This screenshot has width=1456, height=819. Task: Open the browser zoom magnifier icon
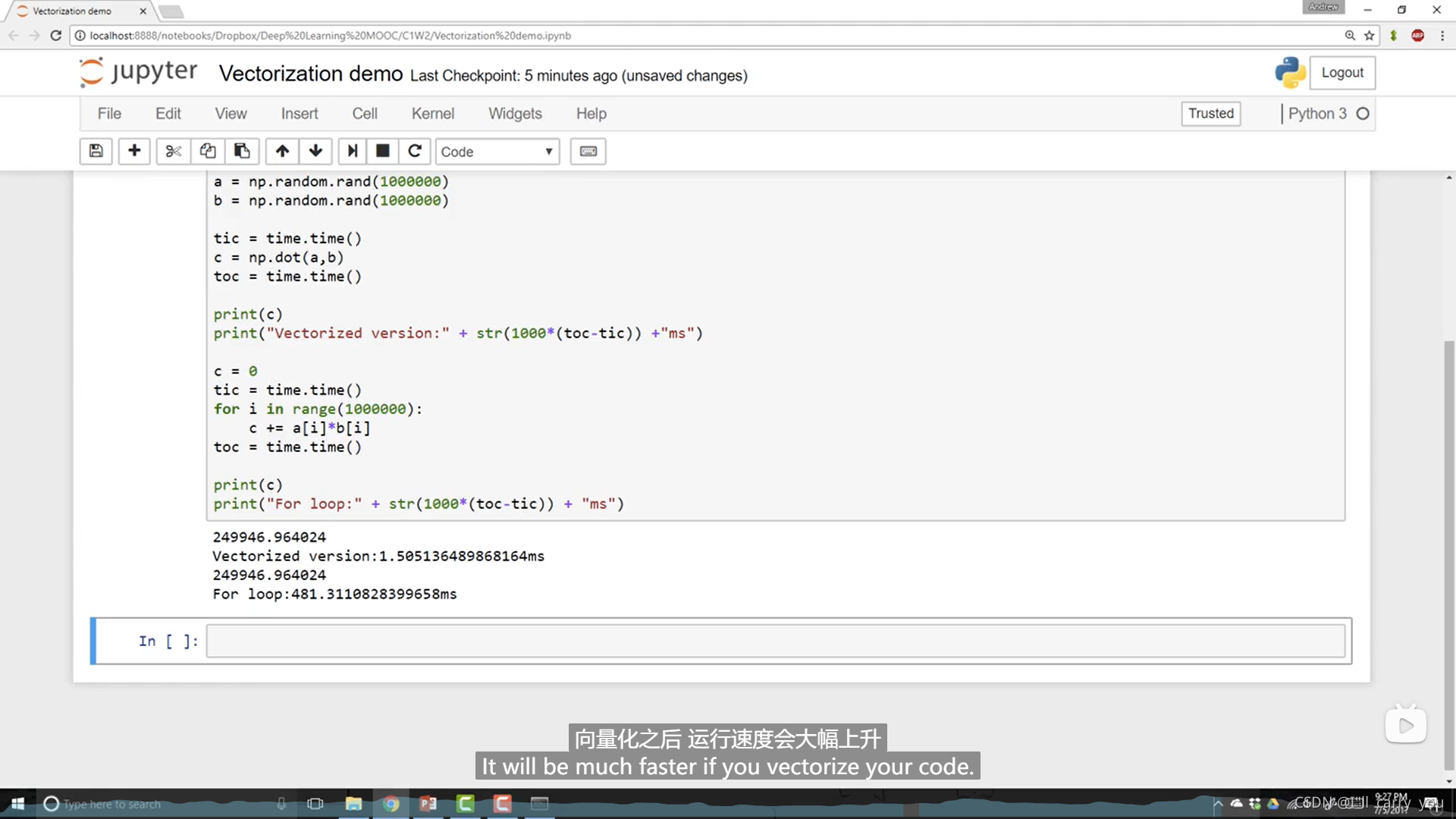pyautogui.click(x=1350, y=35)
